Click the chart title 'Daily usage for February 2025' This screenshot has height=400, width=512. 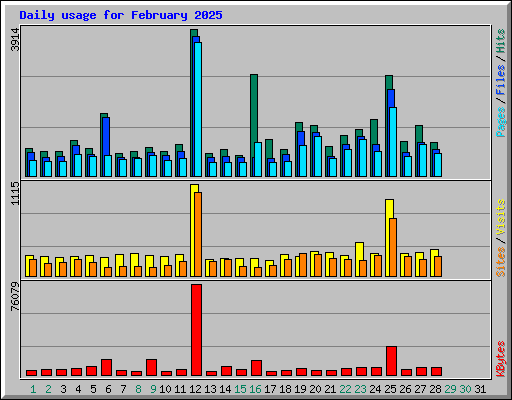pos(121,15)
